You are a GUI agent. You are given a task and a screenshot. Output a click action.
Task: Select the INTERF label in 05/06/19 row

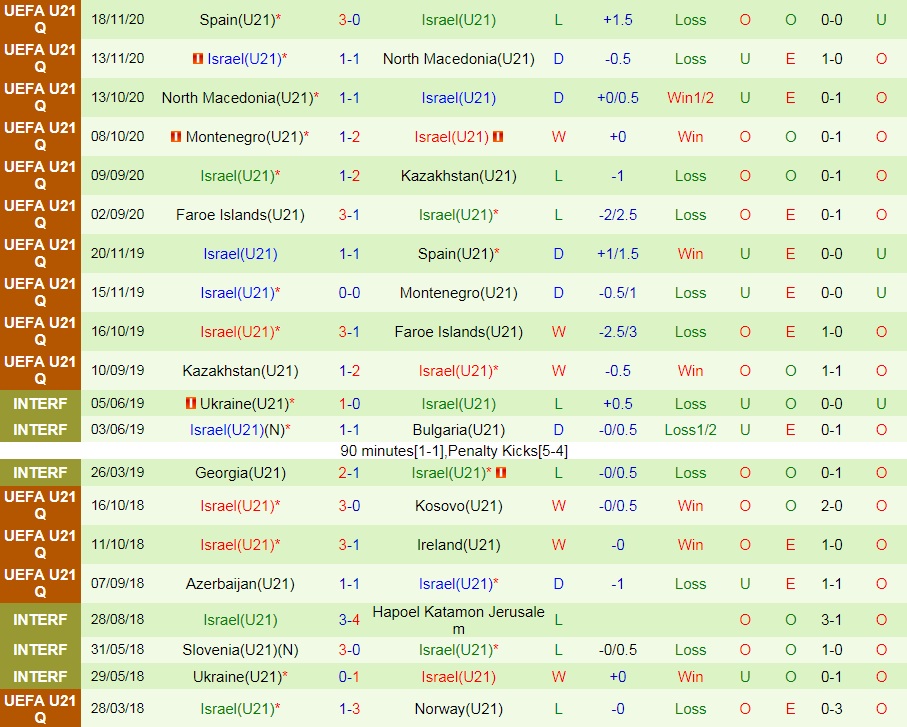click(x=40, y=404)
